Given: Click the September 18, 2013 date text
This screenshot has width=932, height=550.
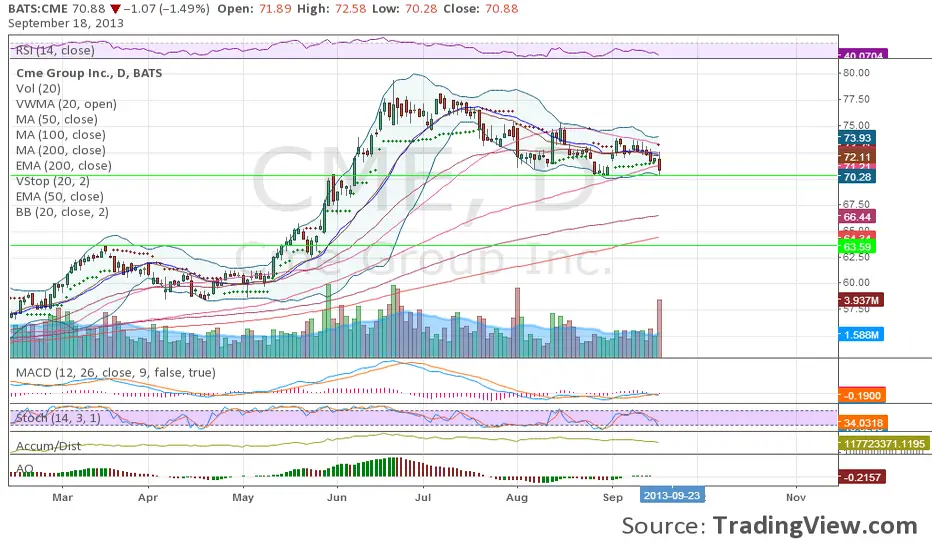Looking at the screenshot, I should (66, 23).
